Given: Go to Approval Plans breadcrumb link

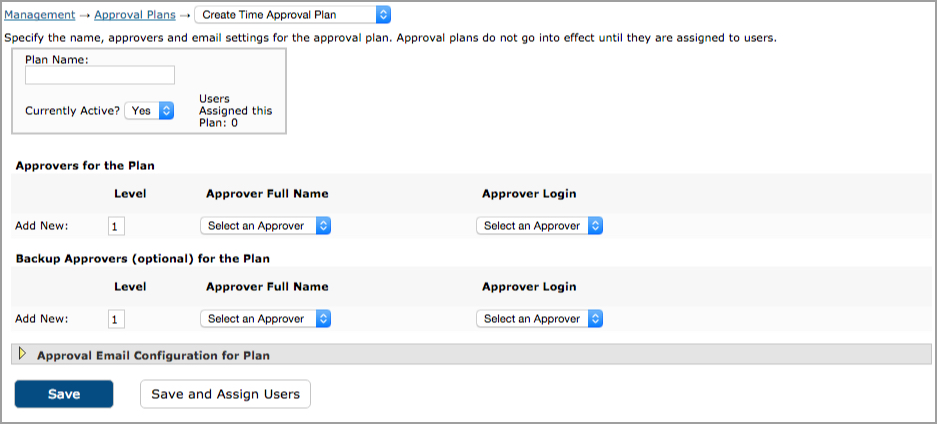Looking at the screenshot, I should [135, 15].
